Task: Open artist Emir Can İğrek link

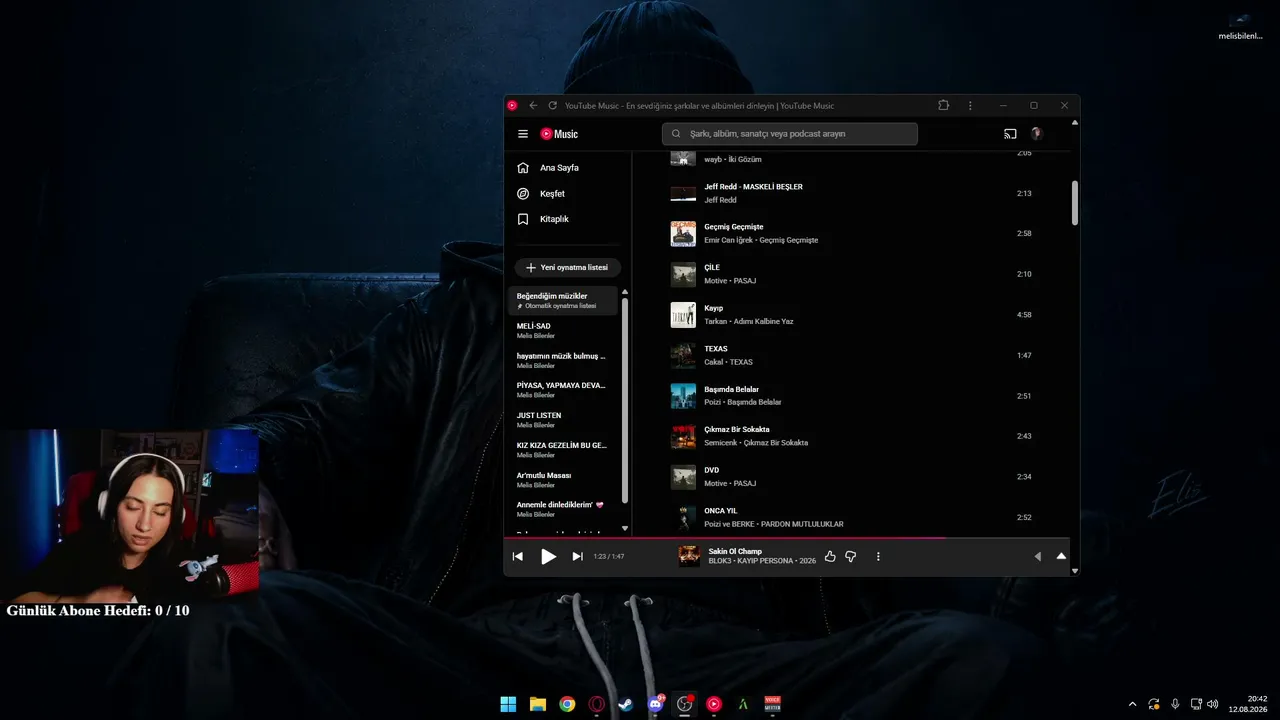Action: [729, 240]
